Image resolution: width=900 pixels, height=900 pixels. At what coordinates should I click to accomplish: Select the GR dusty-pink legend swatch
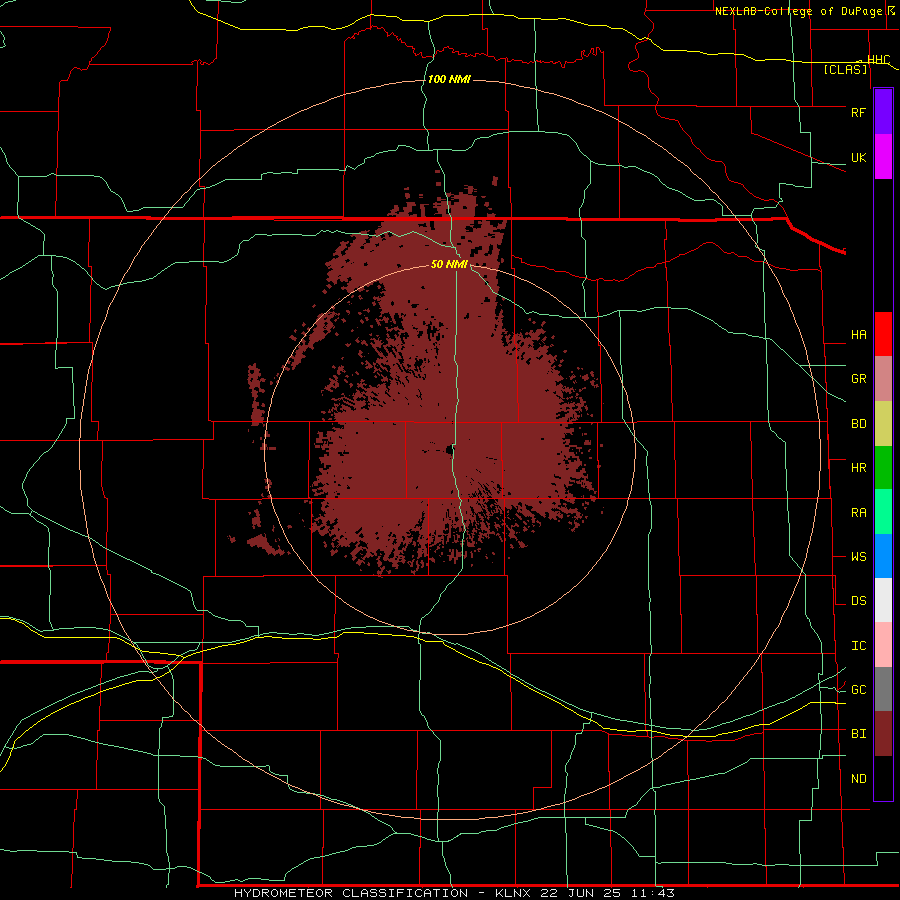(x=883, y=379)
